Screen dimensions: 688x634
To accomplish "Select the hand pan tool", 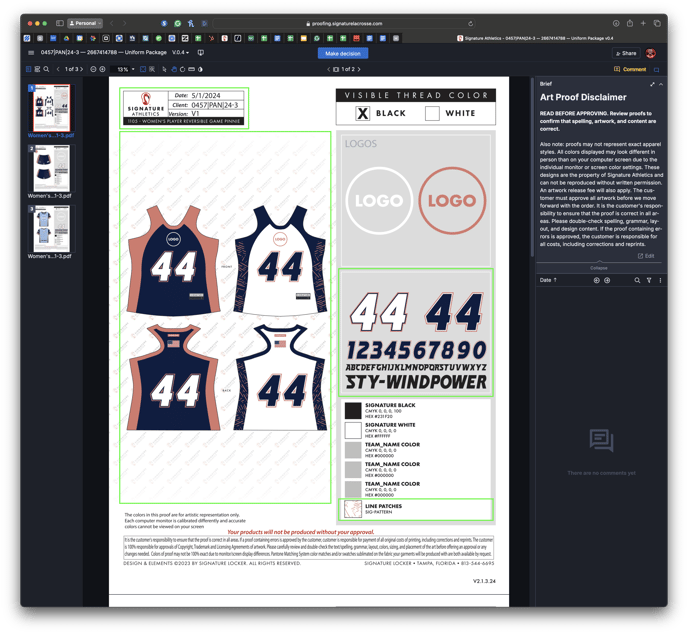I will 173,70.
